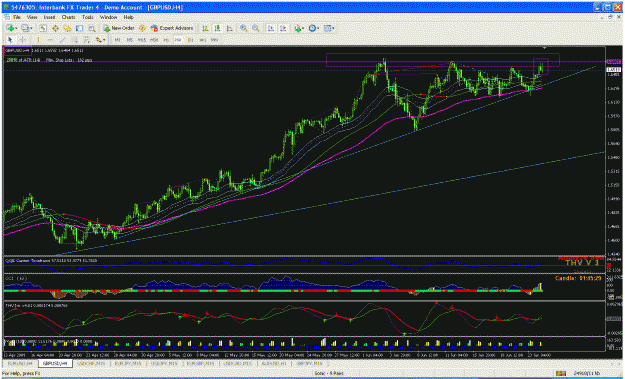Open the Tools menu
The width and height of the screenshot is (625, 379).
(x=88, y=18)
